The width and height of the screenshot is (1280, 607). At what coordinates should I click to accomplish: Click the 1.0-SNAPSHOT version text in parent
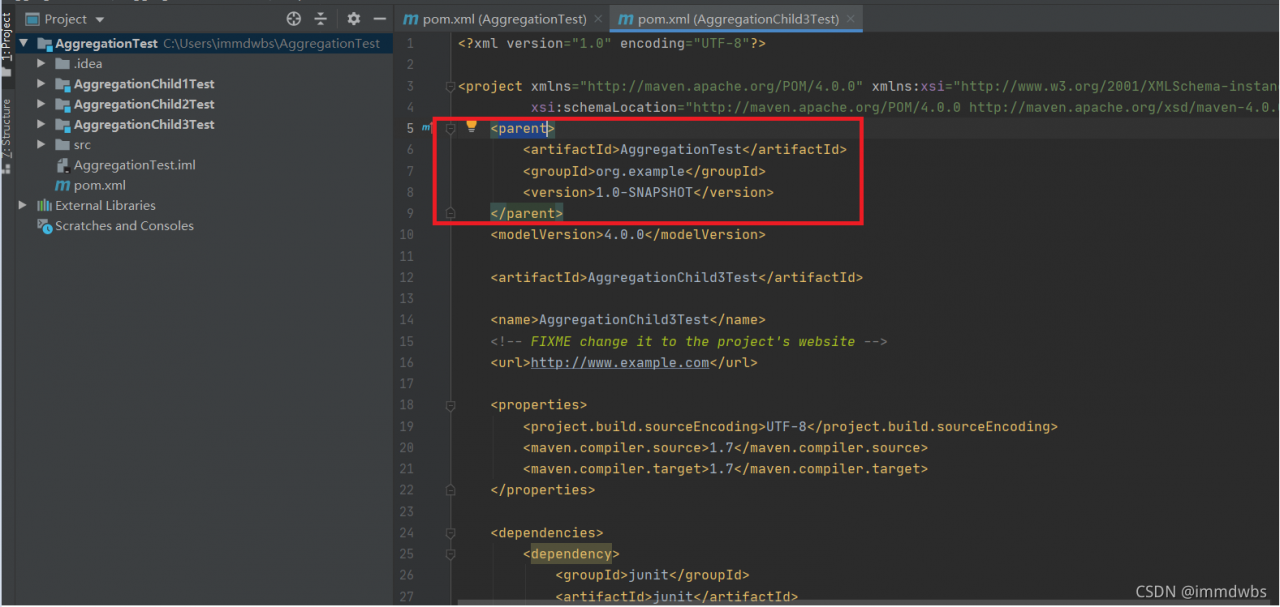pyautogui.click(x=645, y=192)
